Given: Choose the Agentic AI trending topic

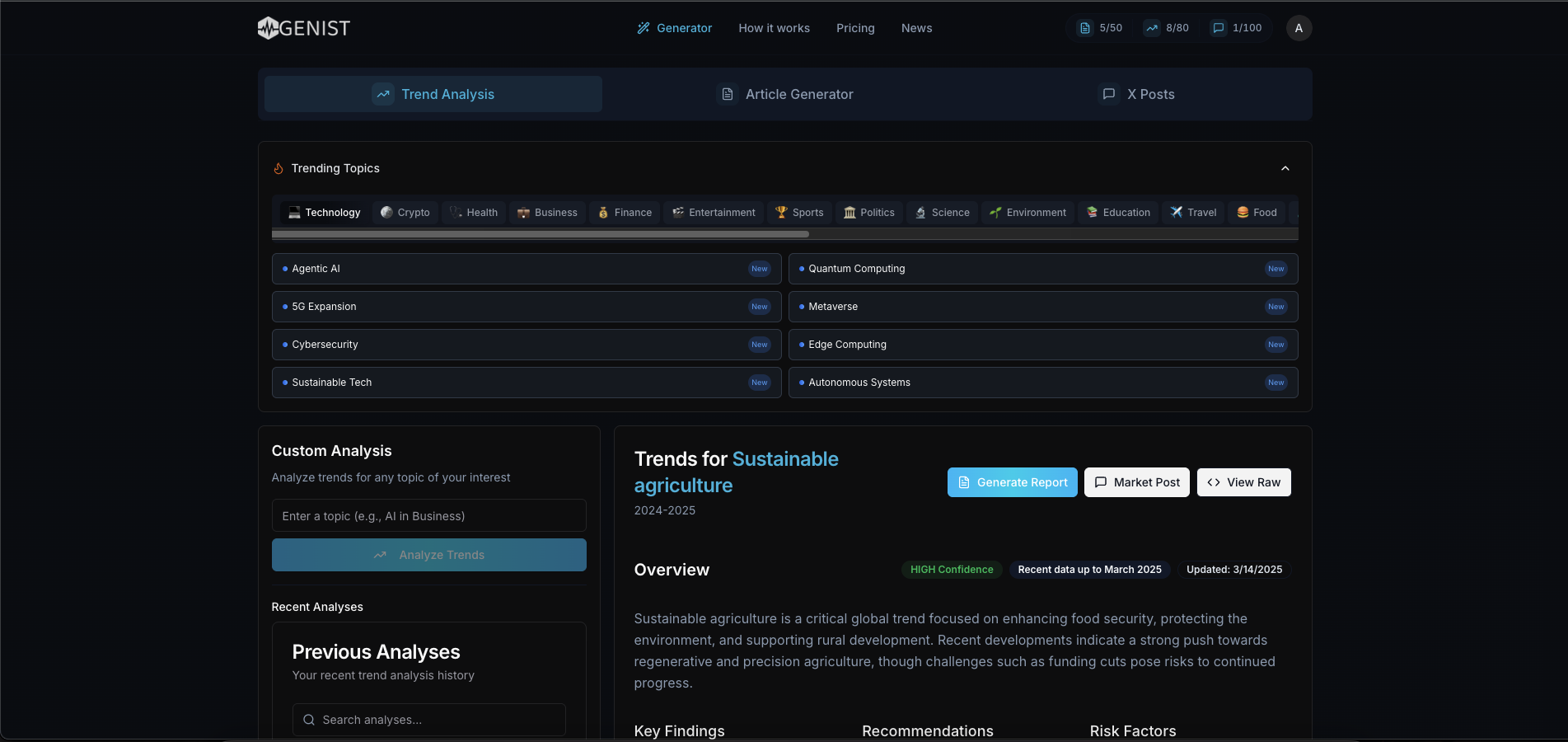Looking at the screenshot, I should pyautogui.click(x=527, y=269).
